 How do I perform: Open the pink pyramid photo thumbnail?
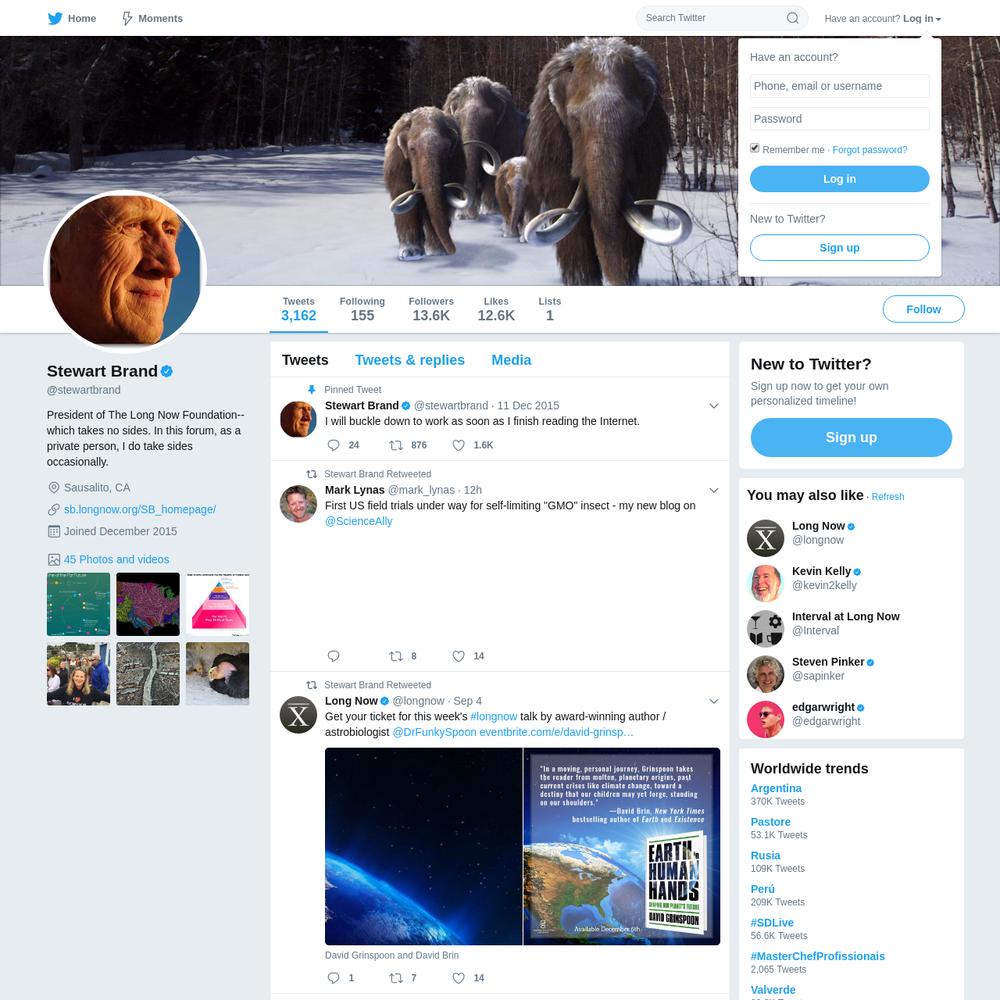coord(217,604)
